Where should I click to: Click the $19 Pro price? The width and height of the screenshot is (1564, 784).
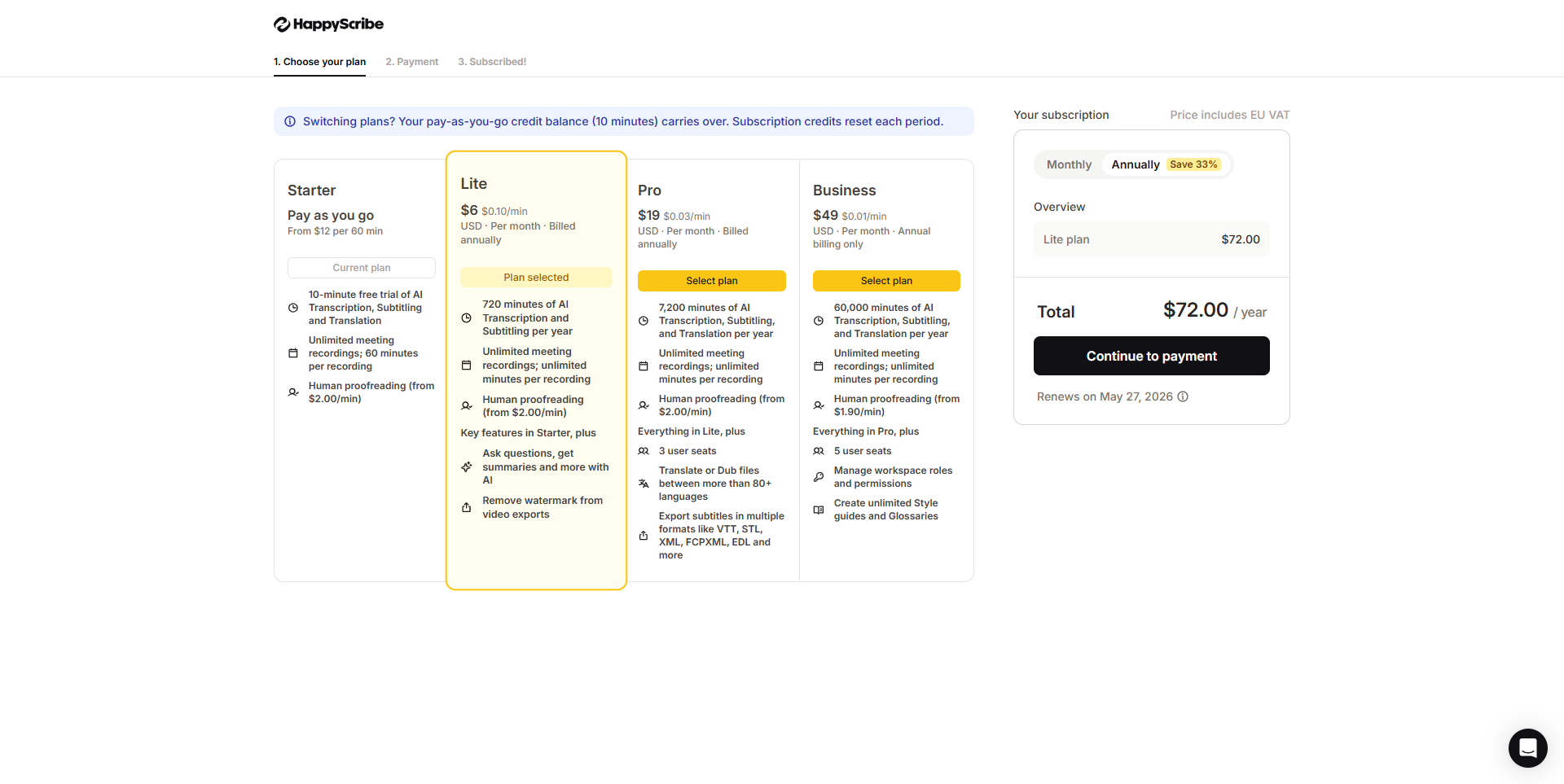pos(648,215)
